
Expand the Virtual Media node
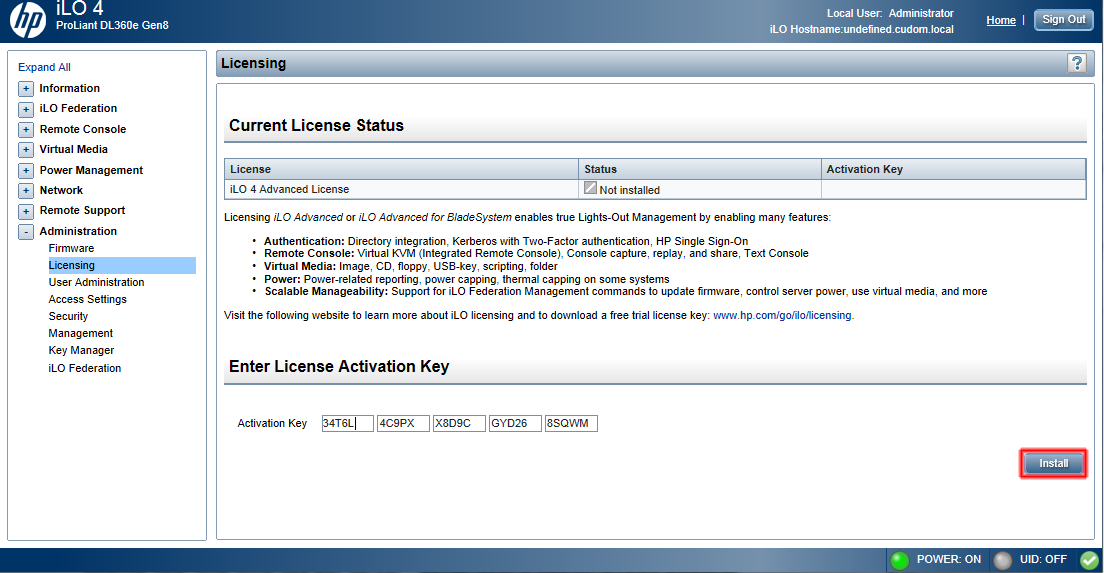[26, 150]
